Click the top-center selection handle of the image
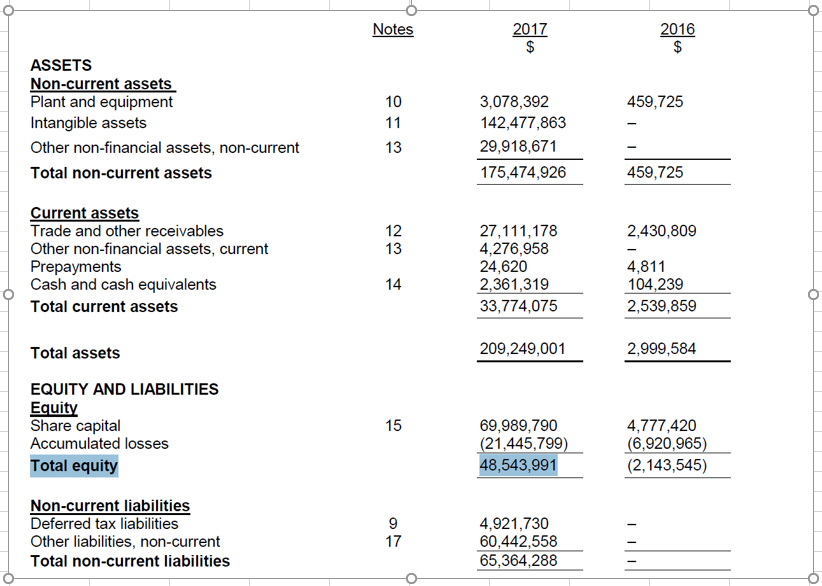The width and height of the screenshot is (822, 586). pos(411,9)
